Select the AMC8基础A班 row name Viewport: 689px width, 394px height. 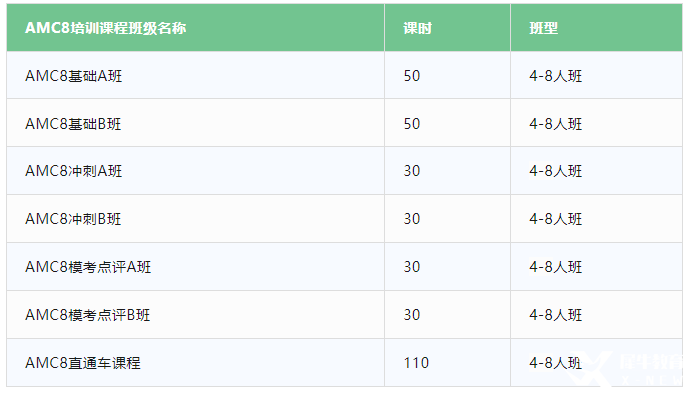coord(73,76)
